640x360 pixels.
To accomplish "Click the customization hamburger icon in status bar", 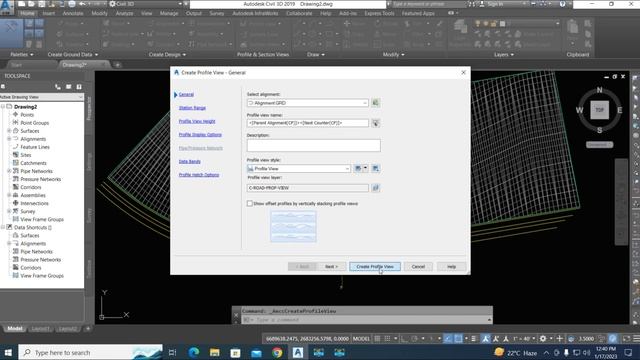I will pyautogui.click(x=636, y=338).
